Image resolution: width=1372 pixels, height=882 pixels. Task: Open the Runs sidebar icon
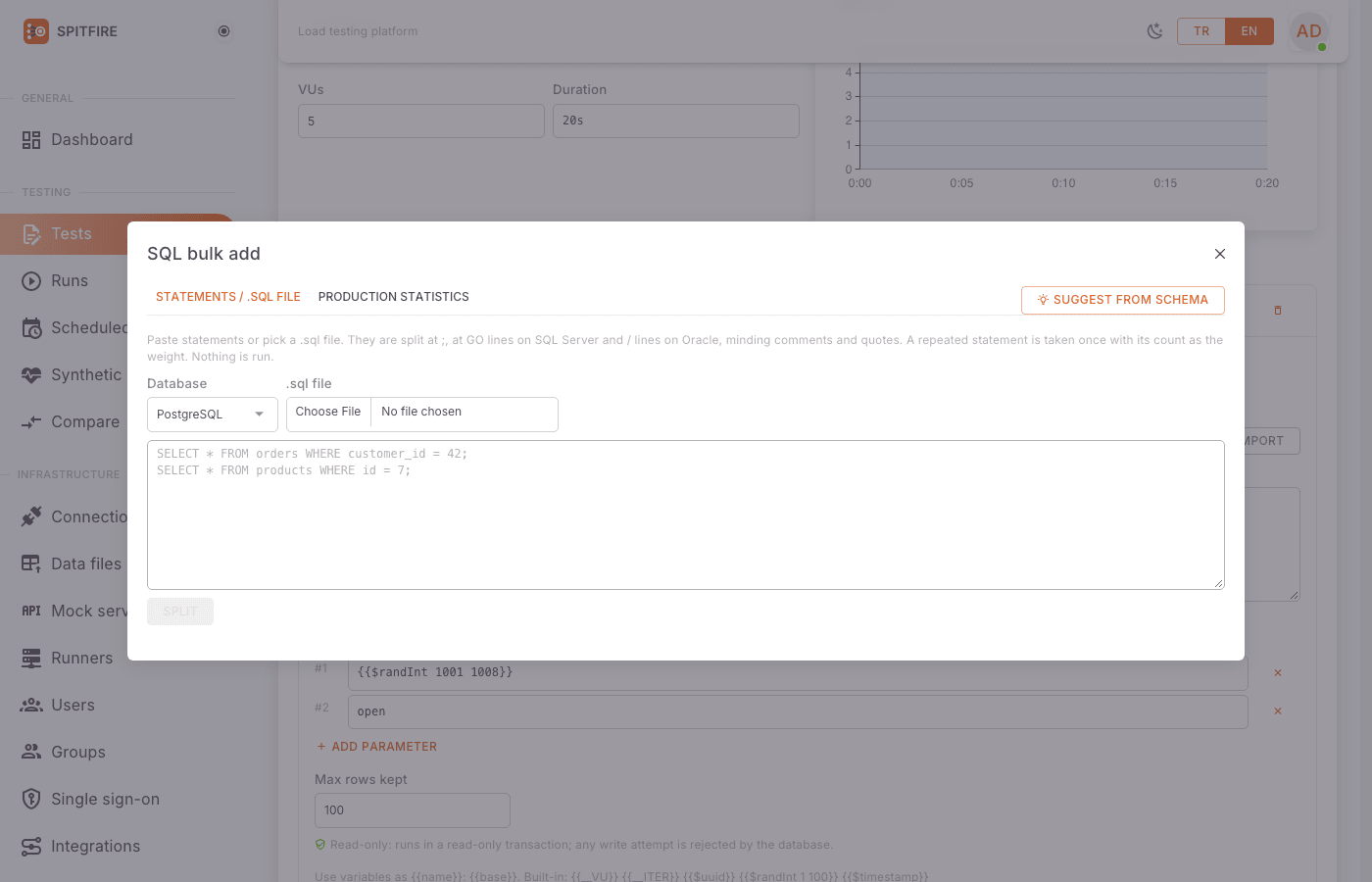(x=31, y=281)
